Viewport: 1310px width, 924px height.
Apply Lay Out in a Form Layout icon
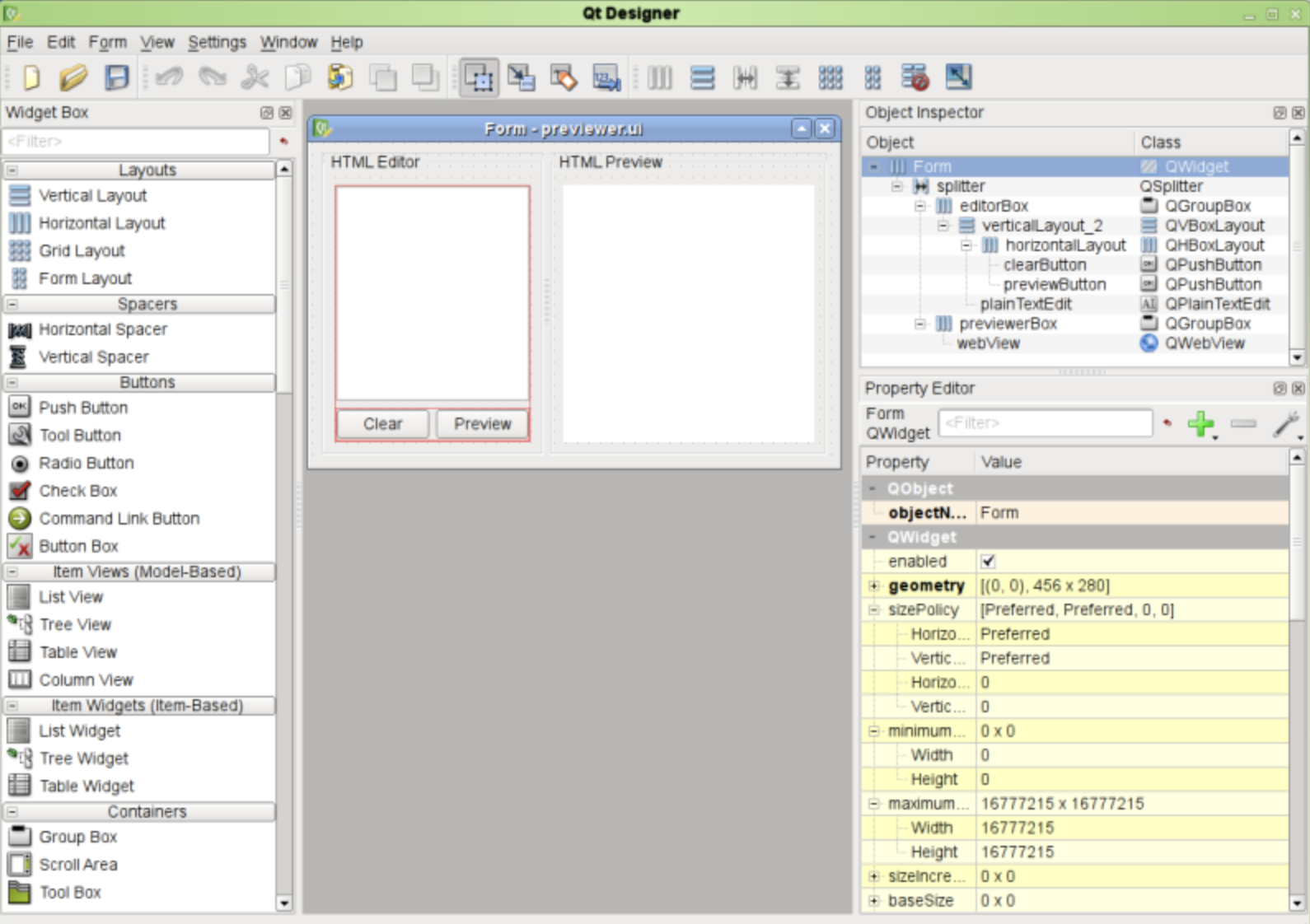873,77
